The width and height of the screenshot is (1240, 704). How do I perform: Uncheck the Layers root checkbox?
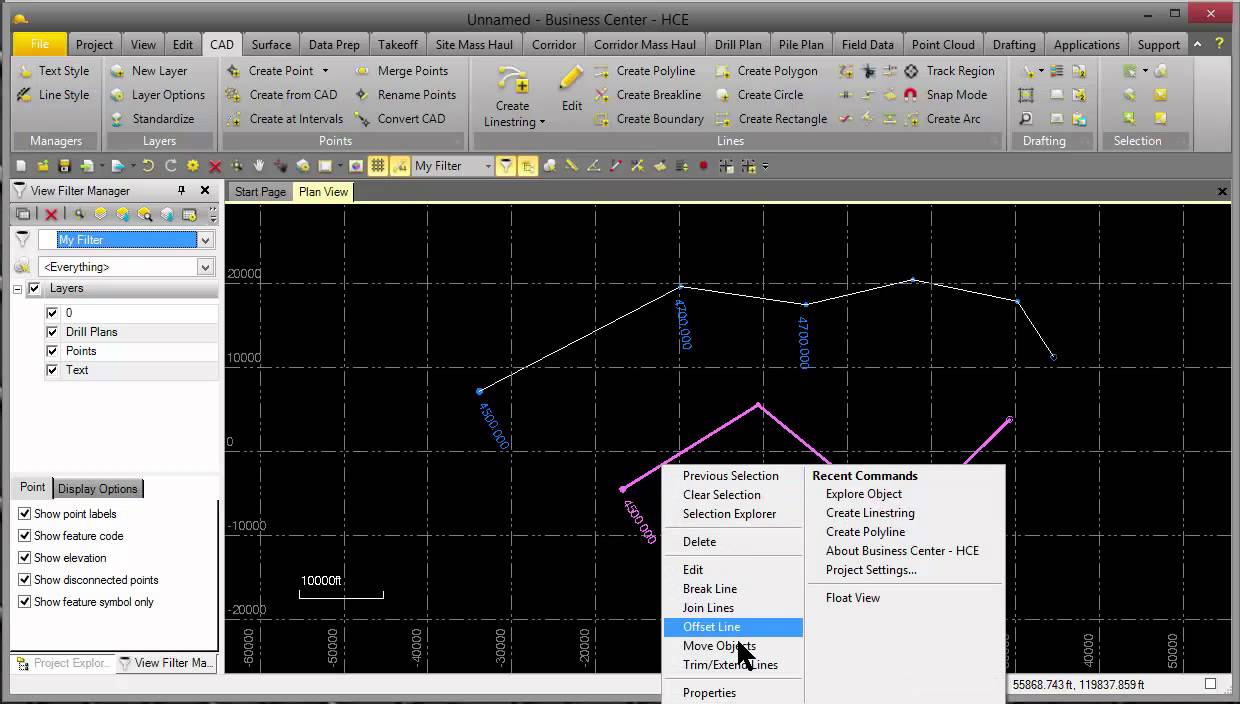point(35,288)
